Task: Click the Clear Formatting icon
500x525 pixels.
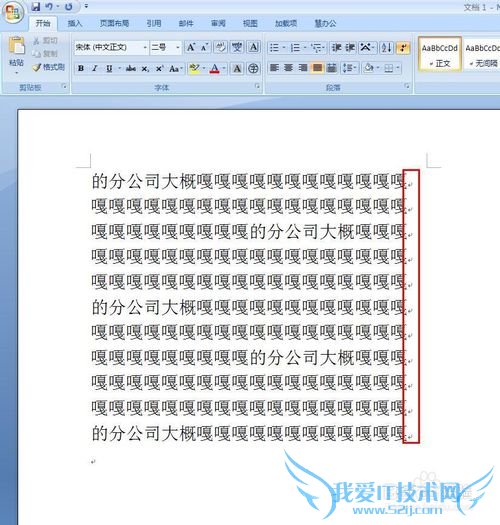Action: [221, 48]
